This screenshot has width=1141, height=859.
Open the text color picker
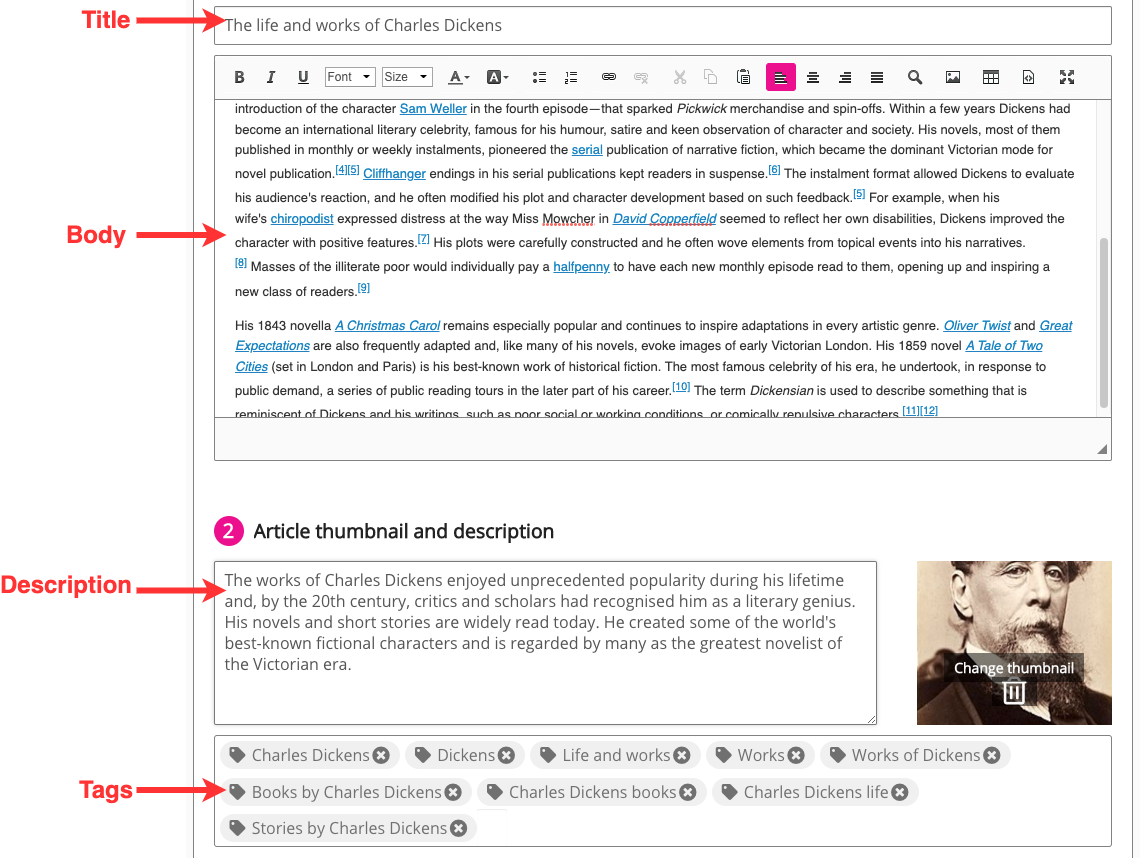click(458, 77)
